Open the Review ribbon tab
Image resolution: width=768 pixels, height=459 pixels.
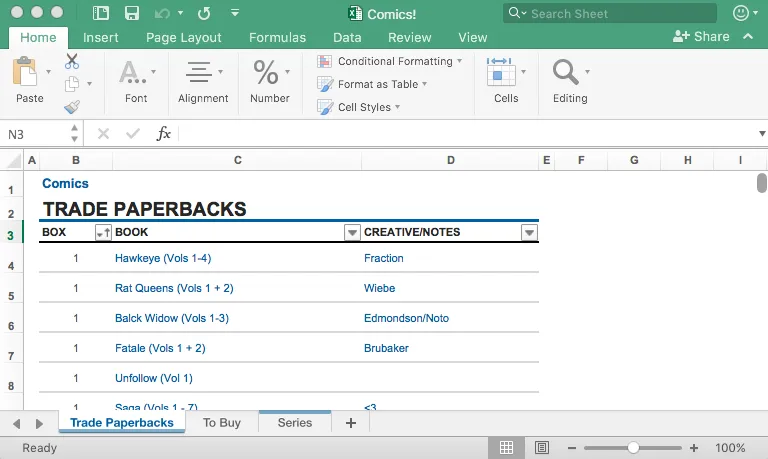click(x=409, y=38)
